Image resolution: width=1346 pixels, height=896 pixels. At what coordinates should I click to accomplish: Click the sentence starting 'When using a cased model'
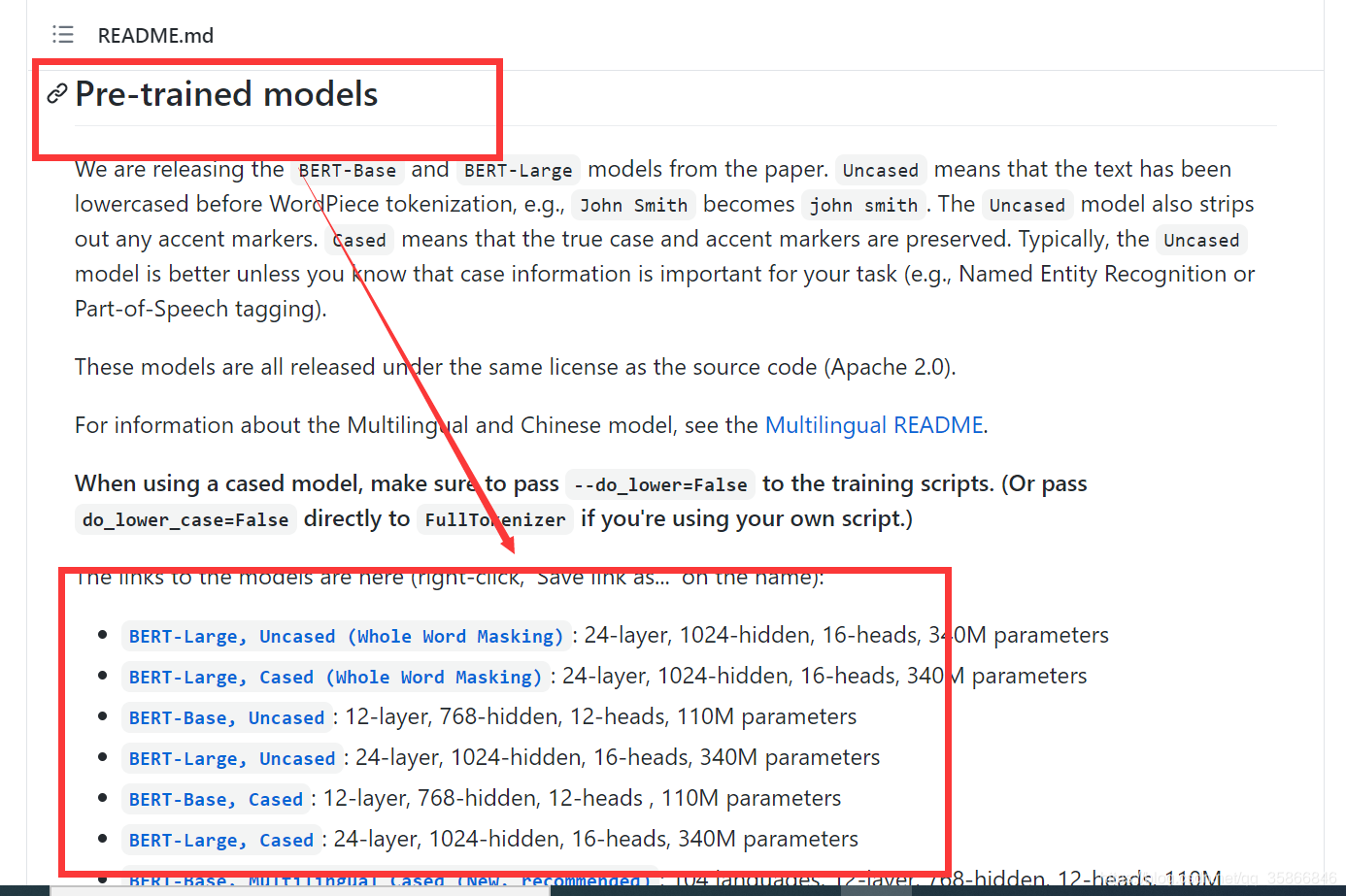[581, 501]
